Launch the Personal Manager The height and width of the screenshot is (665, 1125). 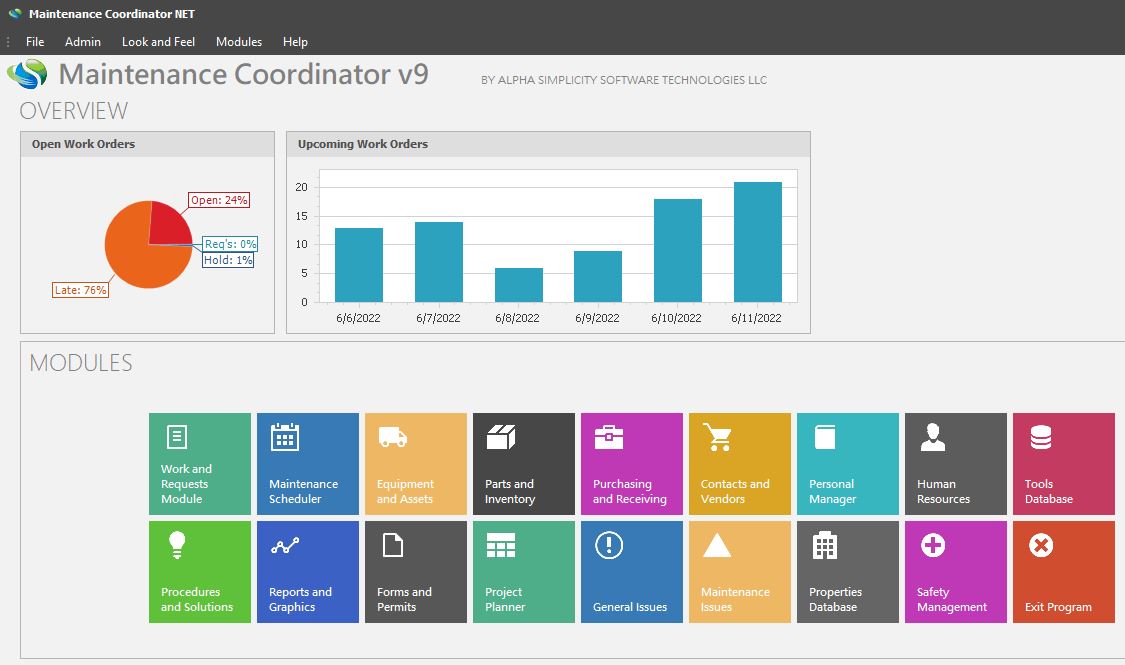click(847, 463)
